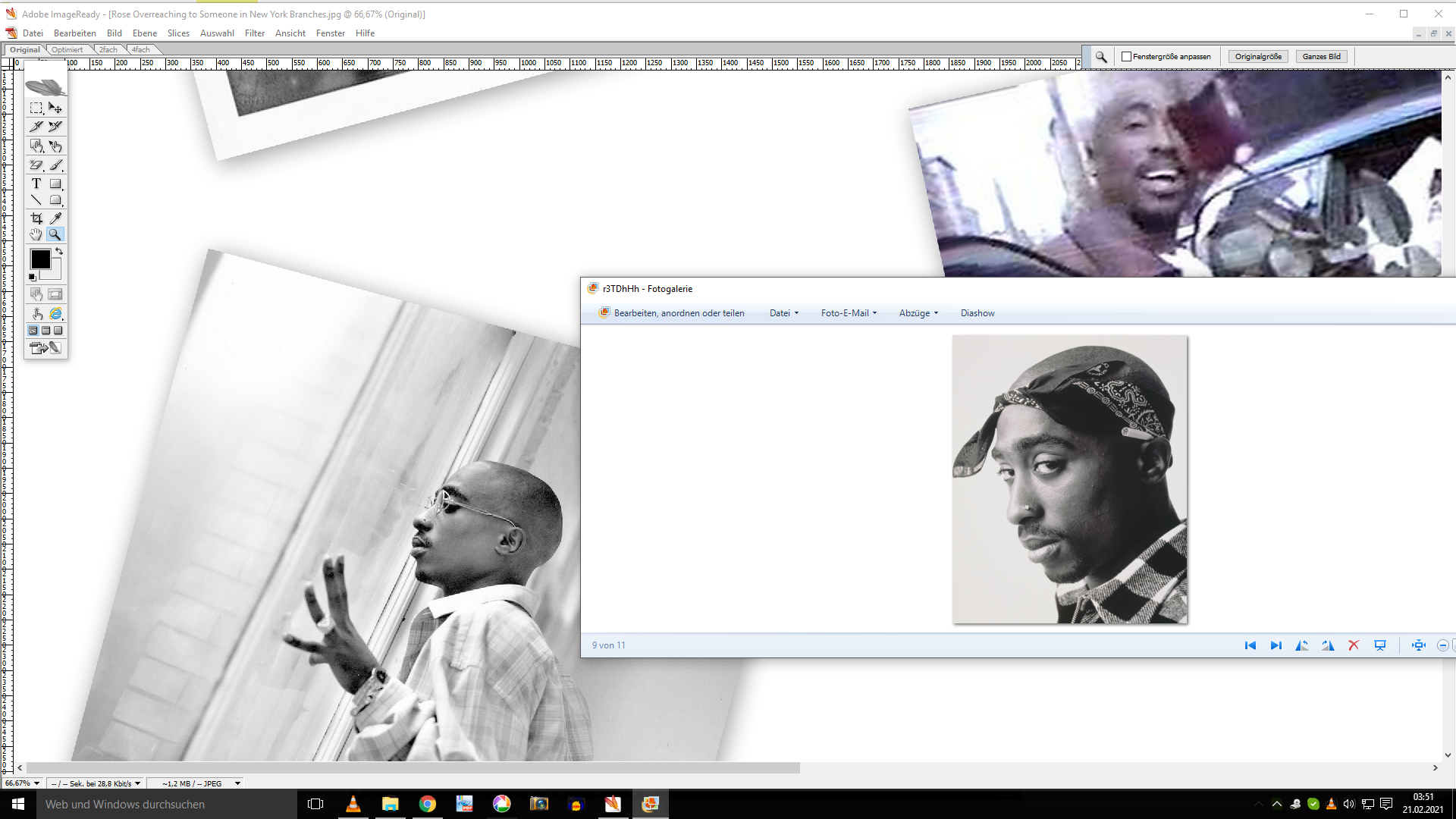
Task: Open Datei menu in ImageReady
Action: tap(33, 33)
